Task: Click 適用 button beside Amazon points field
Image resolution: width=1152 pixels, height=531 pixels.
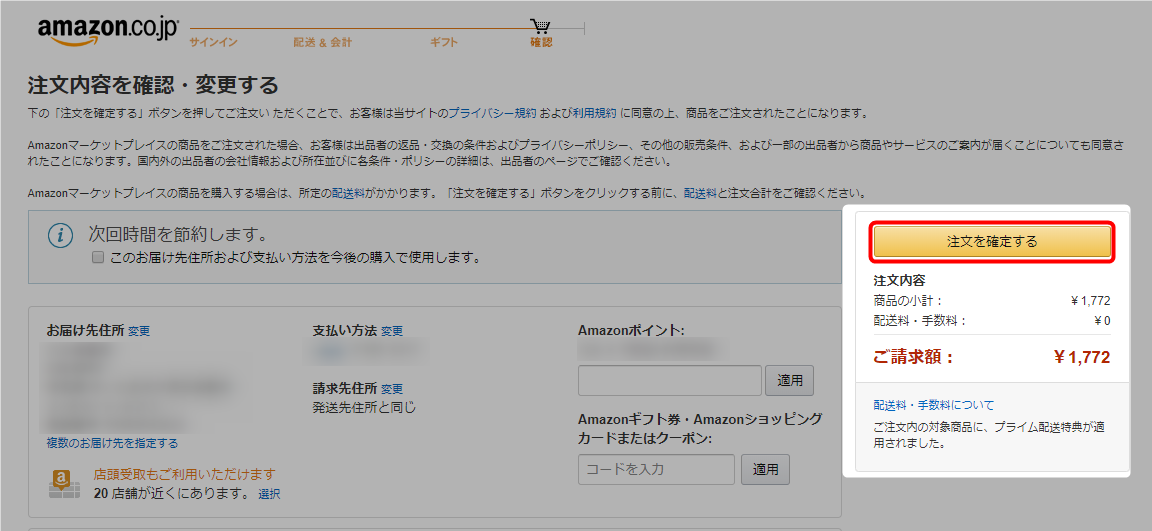Action: coord(790,380)
